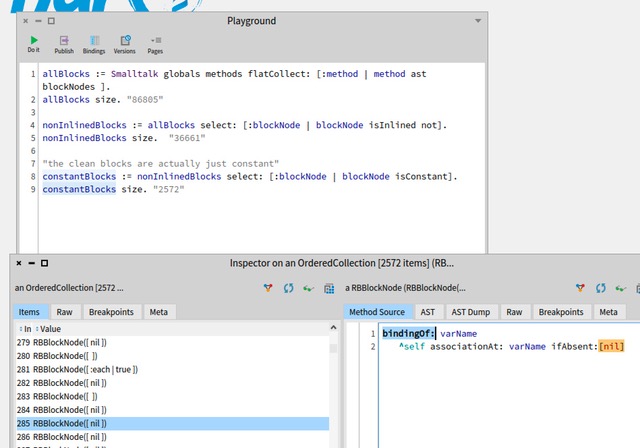Open the class browser icon in left inspector pane

(329, 288)
